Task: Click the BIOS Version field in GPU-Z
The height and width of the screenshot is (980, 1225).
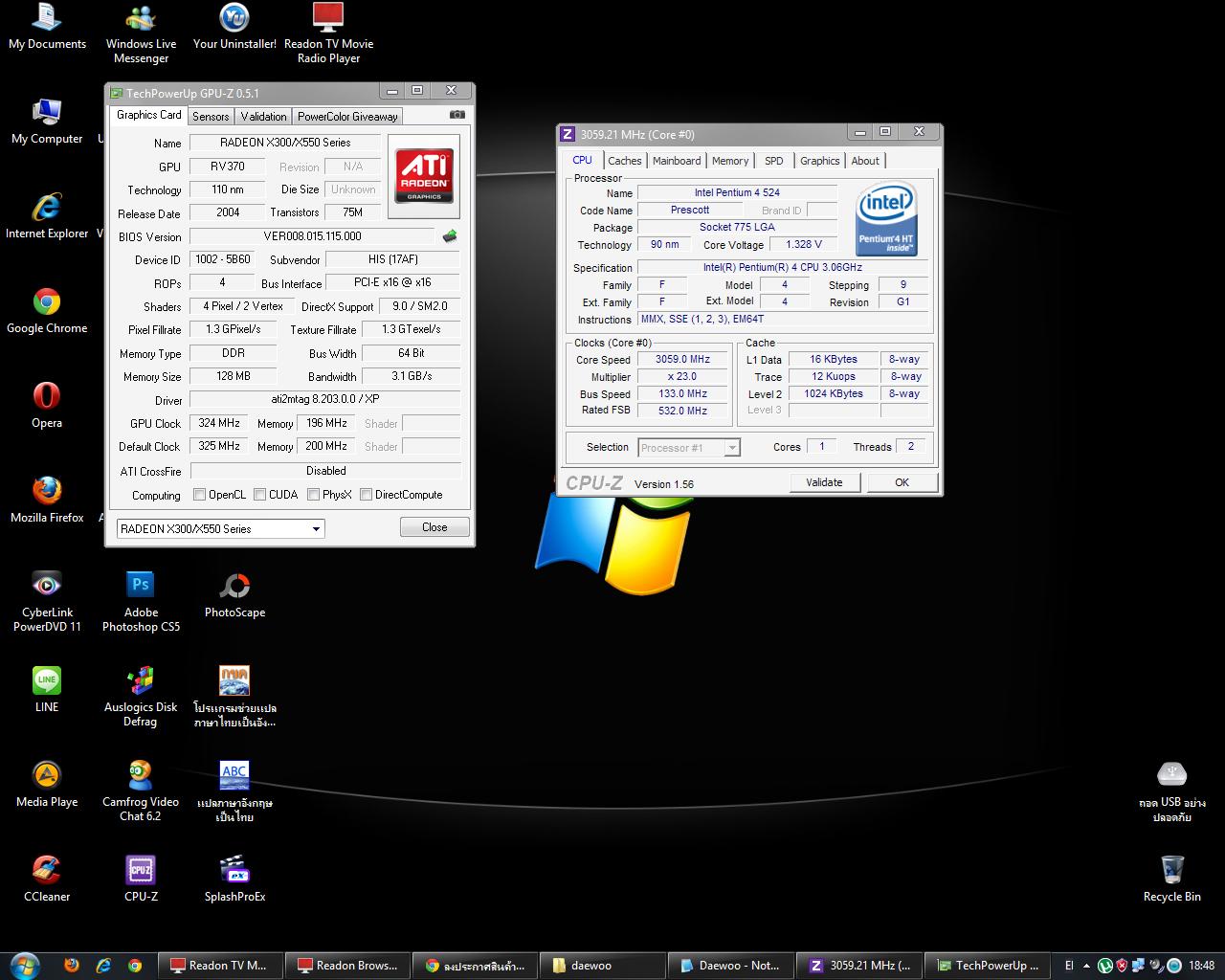Action: click(313, 236)
